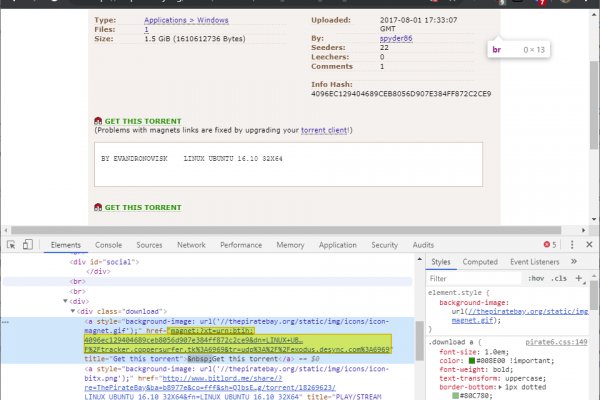Screen dimensions: 600x400
Task: Activate the inspect element picker icon
Action: click(11, 244)
